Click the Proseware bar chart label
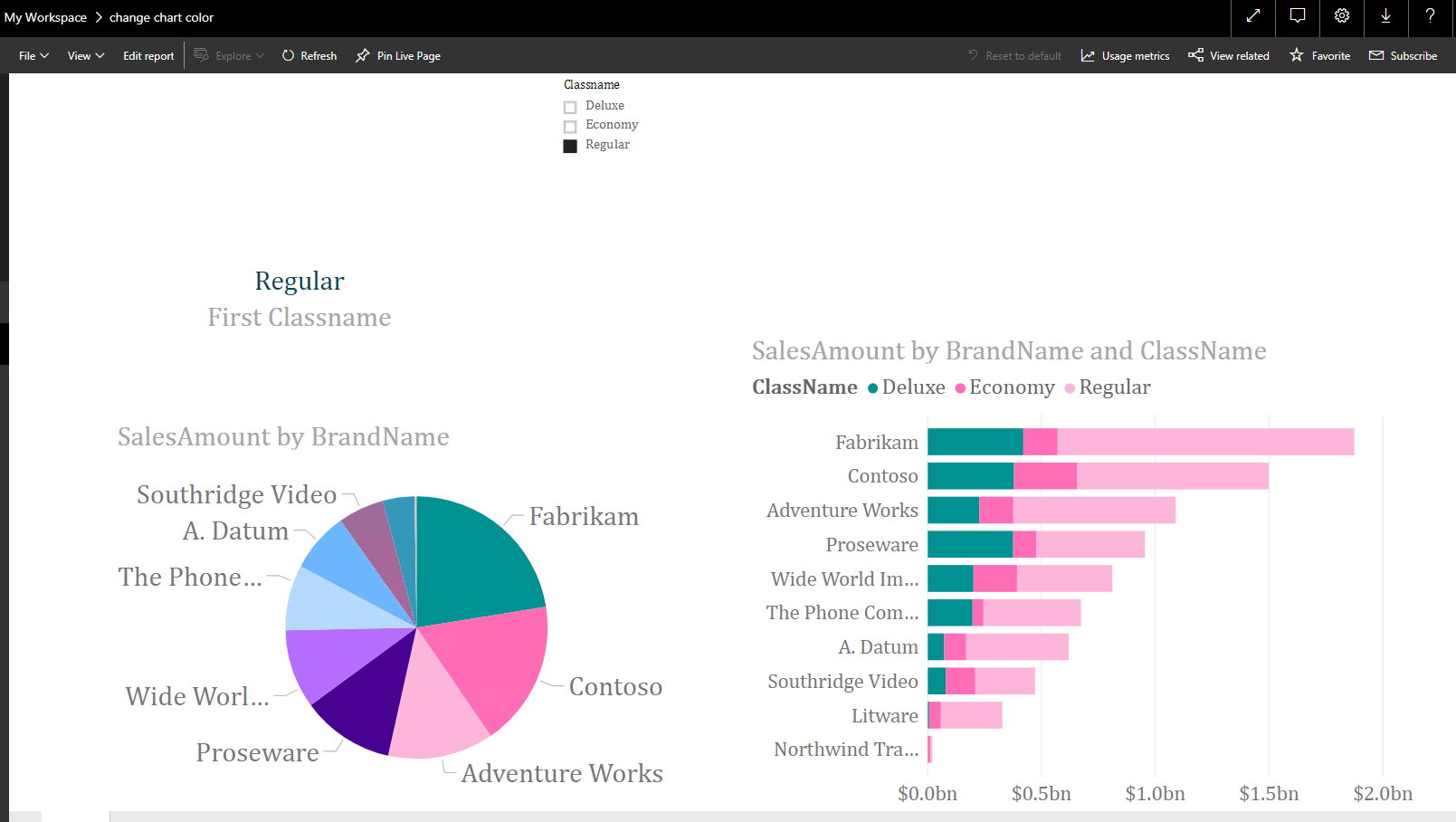The height and width of the screenshot is (822, 1456). (871, 545)
